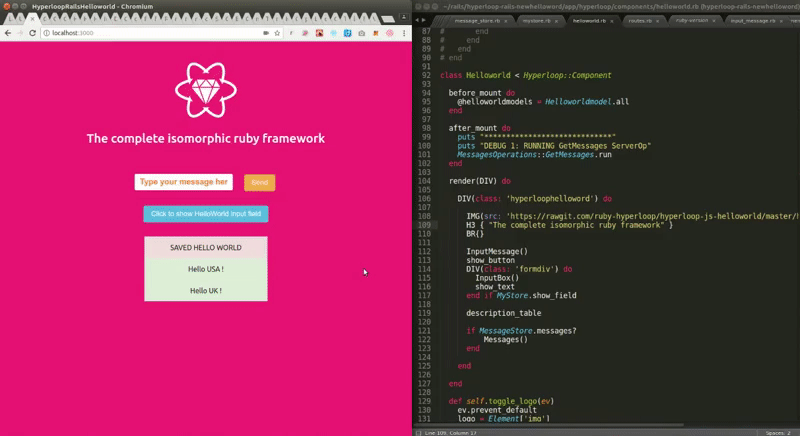Click the red square extension icon
The width and height of the screenshot is (800, 436).
(x=319, y=33)
